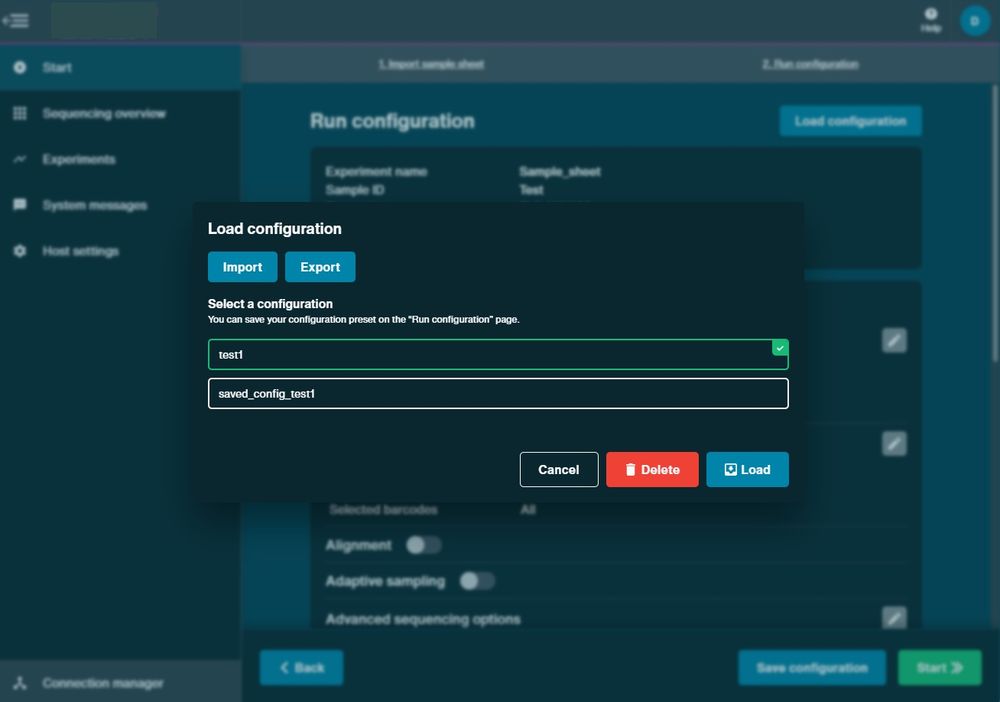Open the user profile avatar

(974, 21)
